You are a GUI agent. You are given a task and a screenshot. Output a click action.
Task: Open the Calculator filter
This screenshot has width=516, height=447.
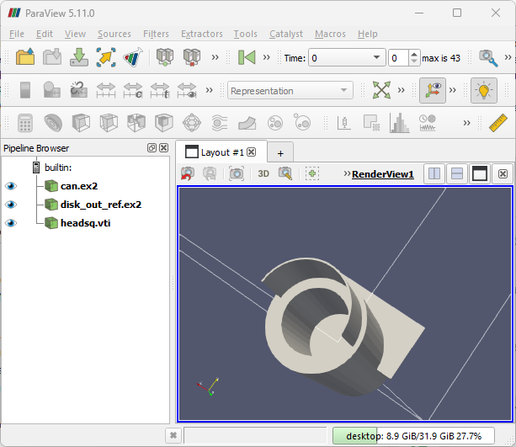coord(25,123)
